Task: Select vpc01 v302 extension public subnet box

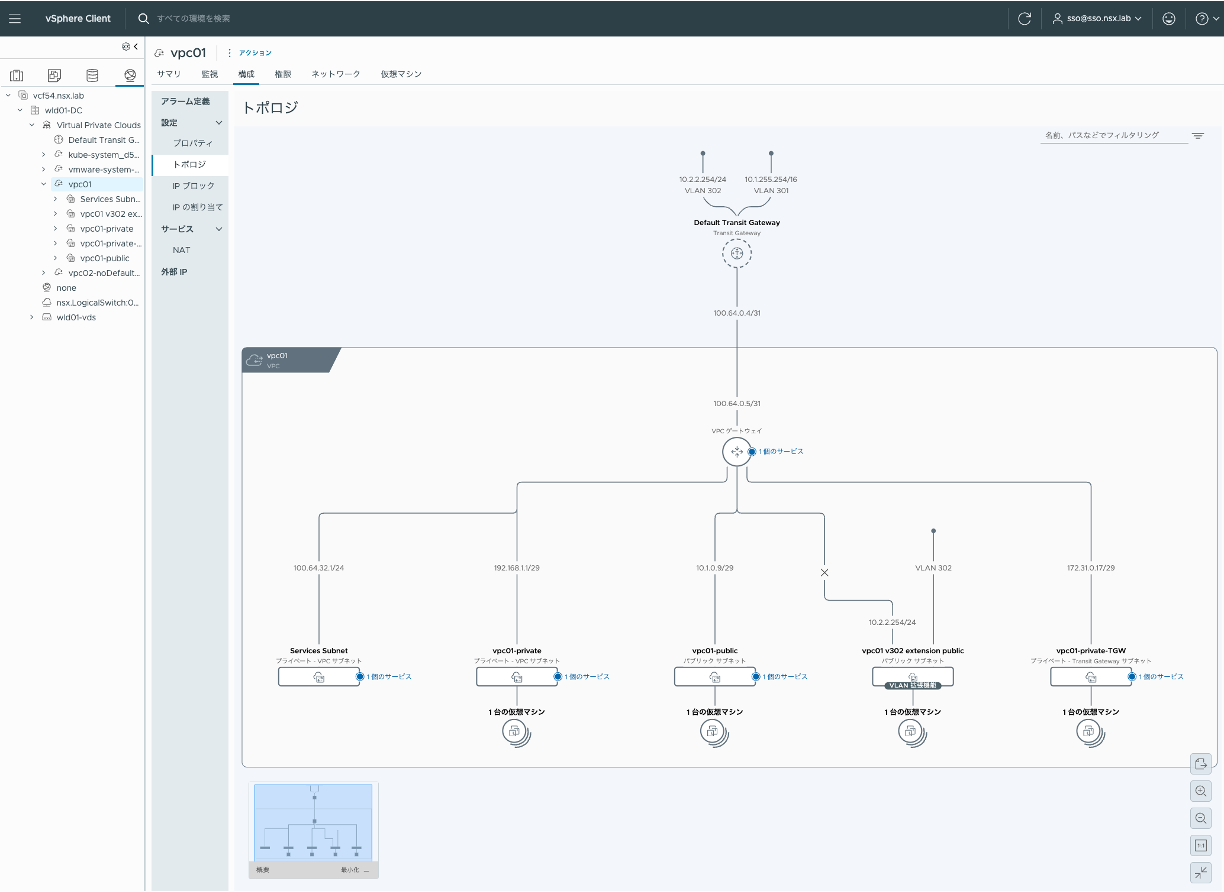Action: [x=913, y=677]
